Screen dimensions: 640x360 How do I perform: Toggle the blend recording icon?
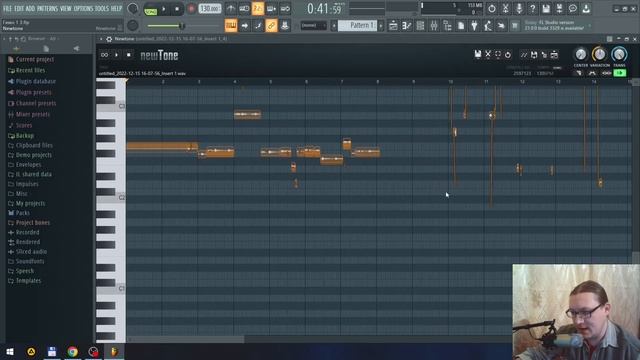coord(271,9)
